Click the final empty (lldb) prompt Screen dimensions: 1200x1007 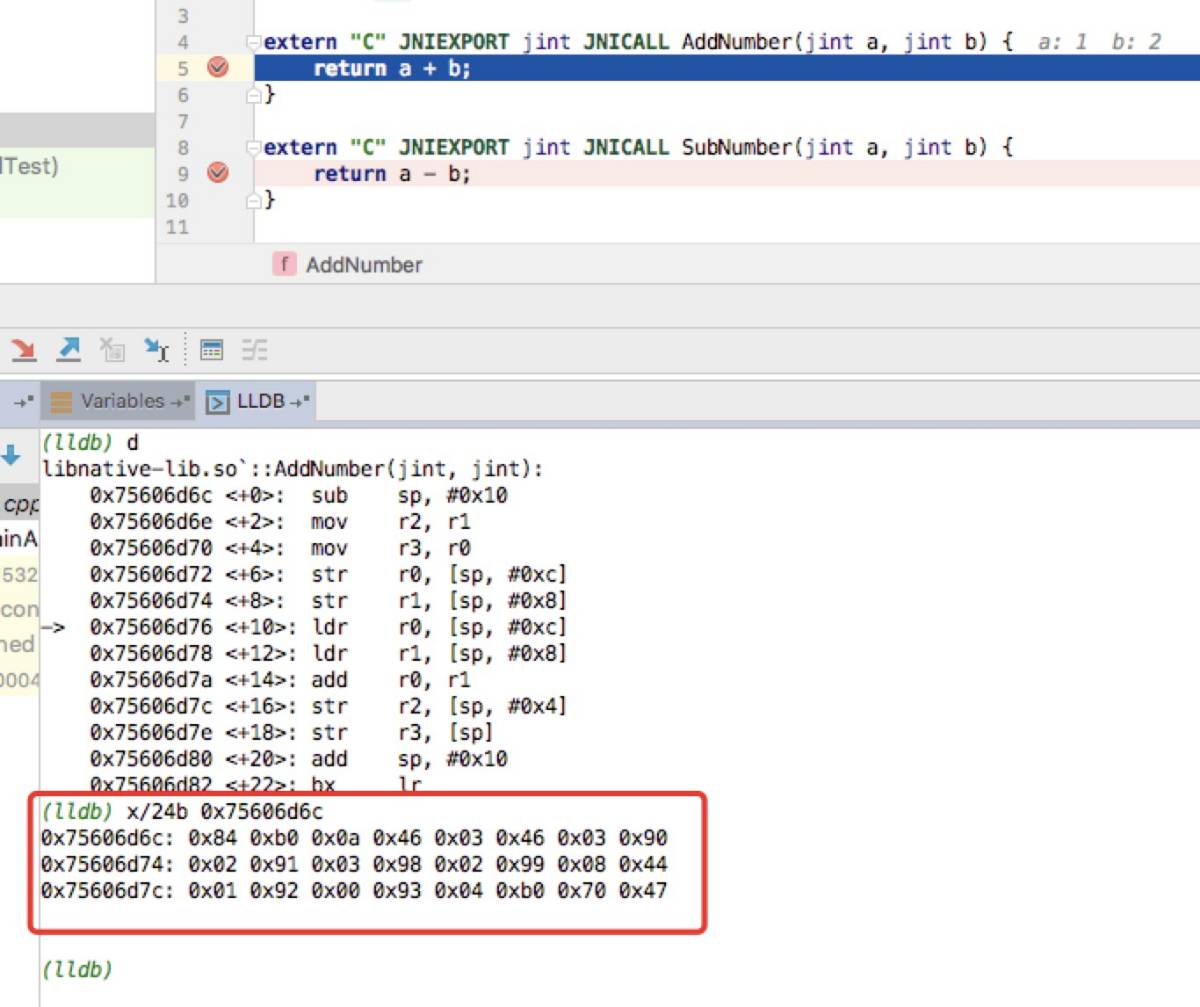pos(77,969)
